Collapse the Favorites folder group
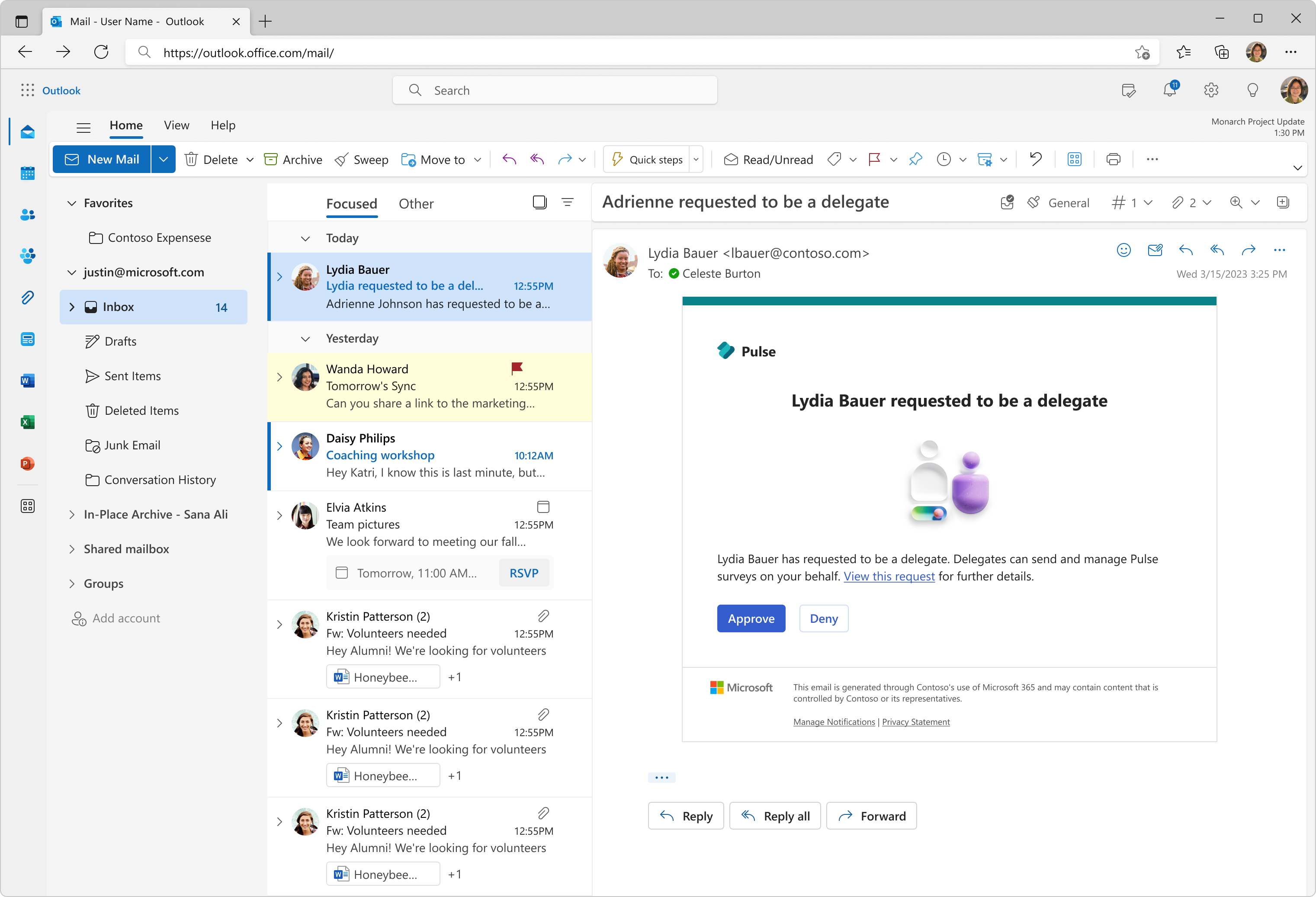The height and width of the screenshot is (897, 1316). (x=72, y=203)
